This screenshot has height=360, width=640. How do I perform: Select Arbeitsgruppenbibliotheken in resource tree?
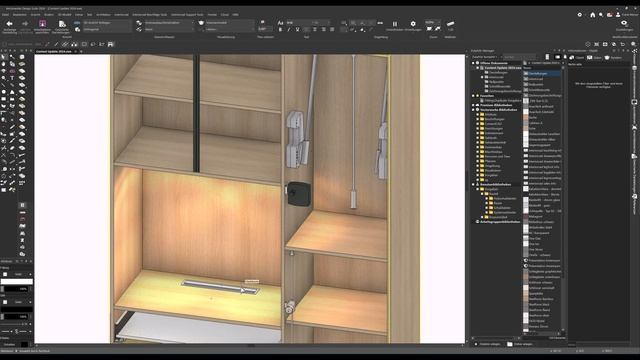tap(500, 222)
